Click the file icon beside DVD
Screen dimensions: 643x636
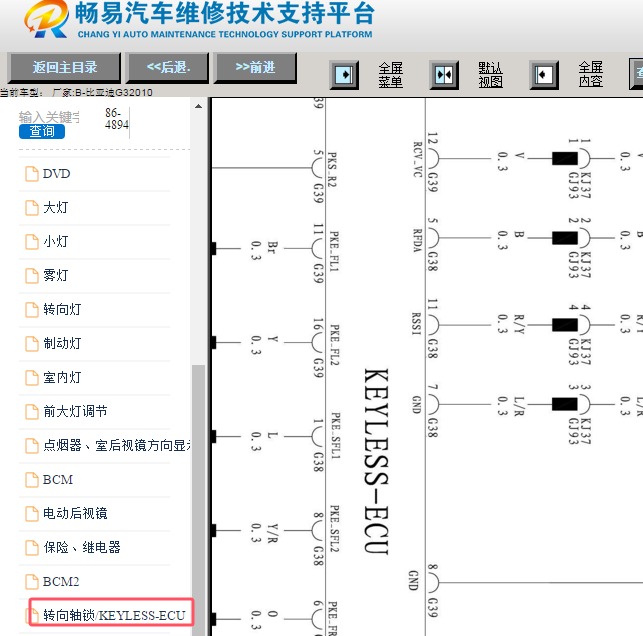[32, 174]
